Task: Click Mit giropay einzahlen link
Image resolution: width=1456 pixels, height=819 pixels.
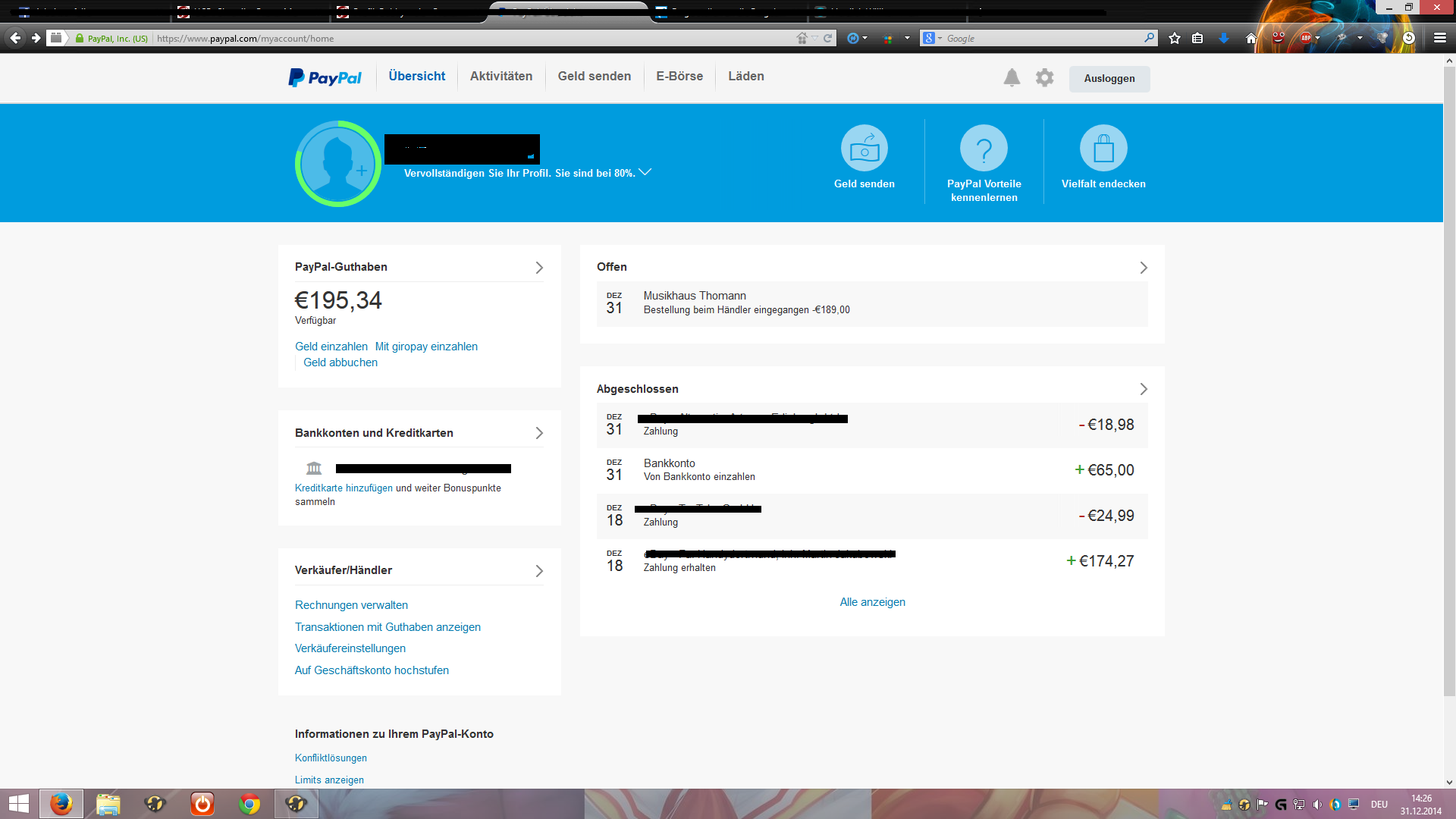Action: click(426, 347)
